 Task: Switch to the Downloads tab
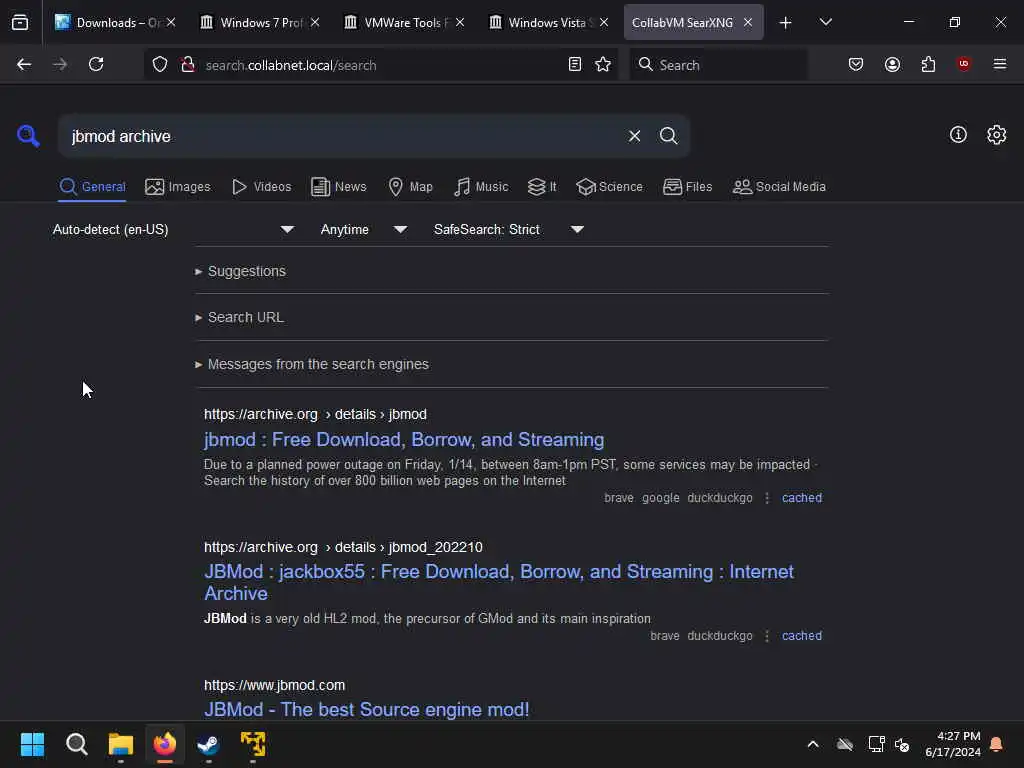(x=115, y=23)
